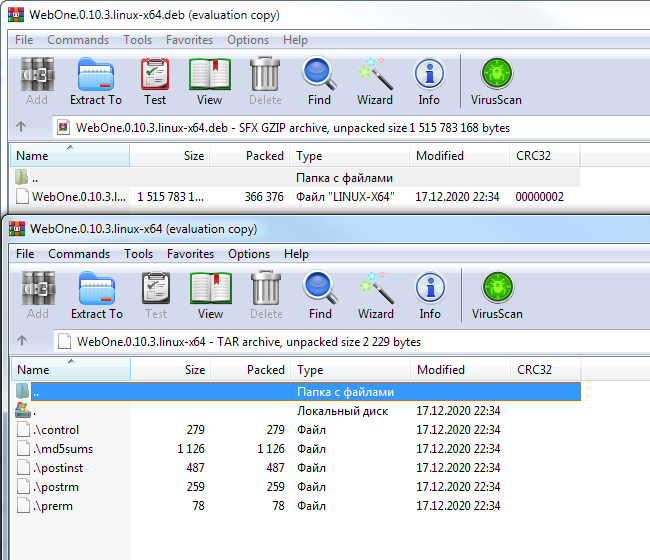Image resolution: width=650 pixels, height=560 pixels.
Task: Open Favorites menu in the .deb window
Action: 189,40
